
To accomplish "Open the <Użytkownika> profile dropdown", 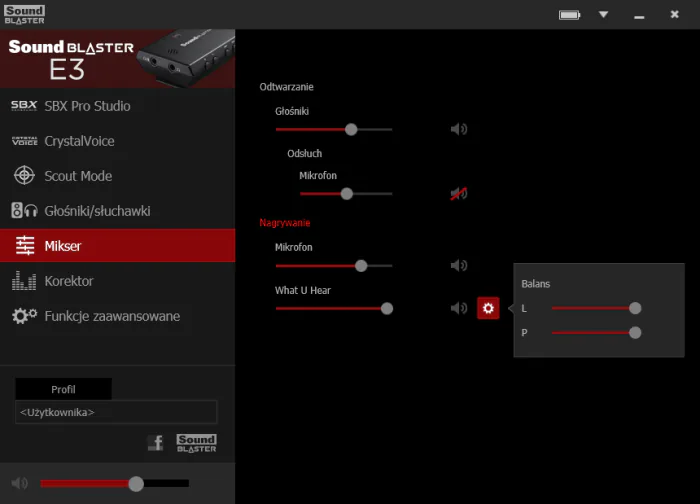I will (116, 412).
